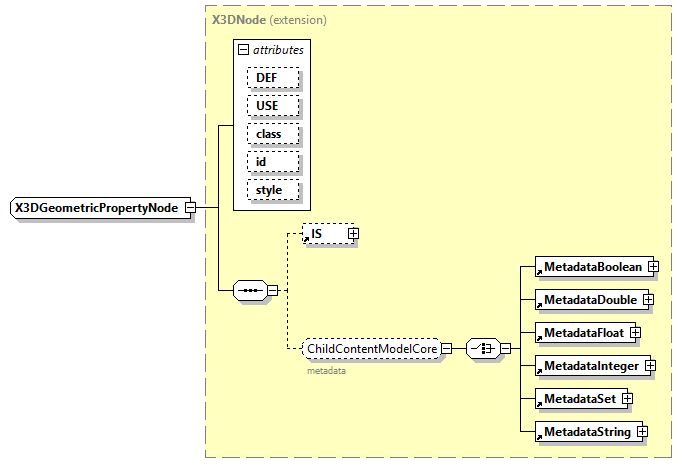Select the MetadataDouble element
Viewport: 682px width, 465px height.
pos(590,300)
